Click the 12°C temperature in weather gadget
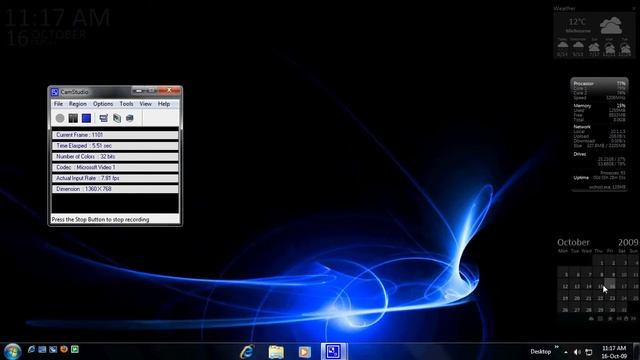The width and height of the screenshot is (640, 360). pyautogui.click(x=578, y=22)
